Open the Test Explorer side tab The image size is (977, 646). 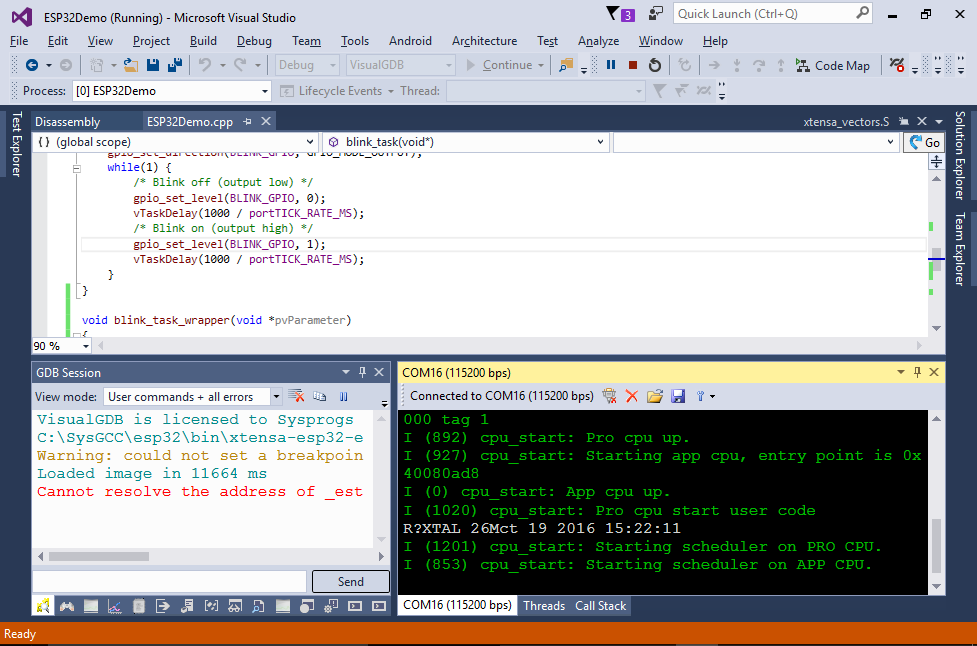coord(16,145)
